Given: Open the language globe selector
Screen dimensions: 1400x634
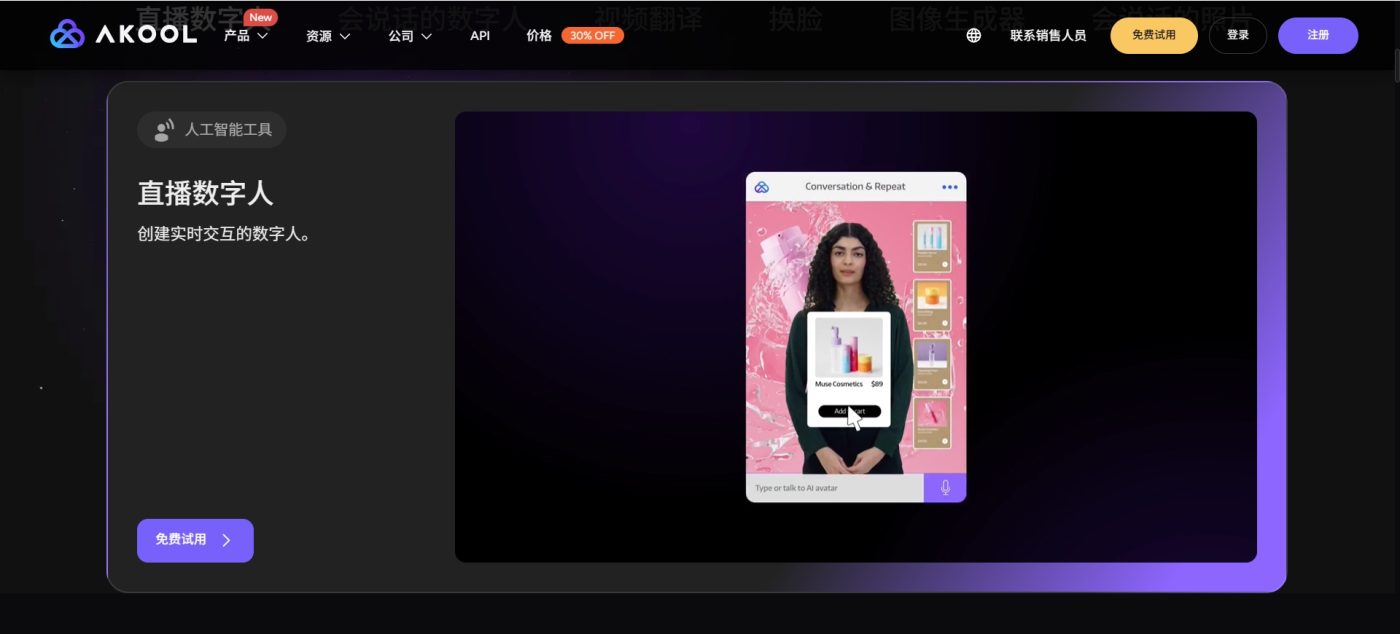Looking at the screenshot, I should 973,36.
